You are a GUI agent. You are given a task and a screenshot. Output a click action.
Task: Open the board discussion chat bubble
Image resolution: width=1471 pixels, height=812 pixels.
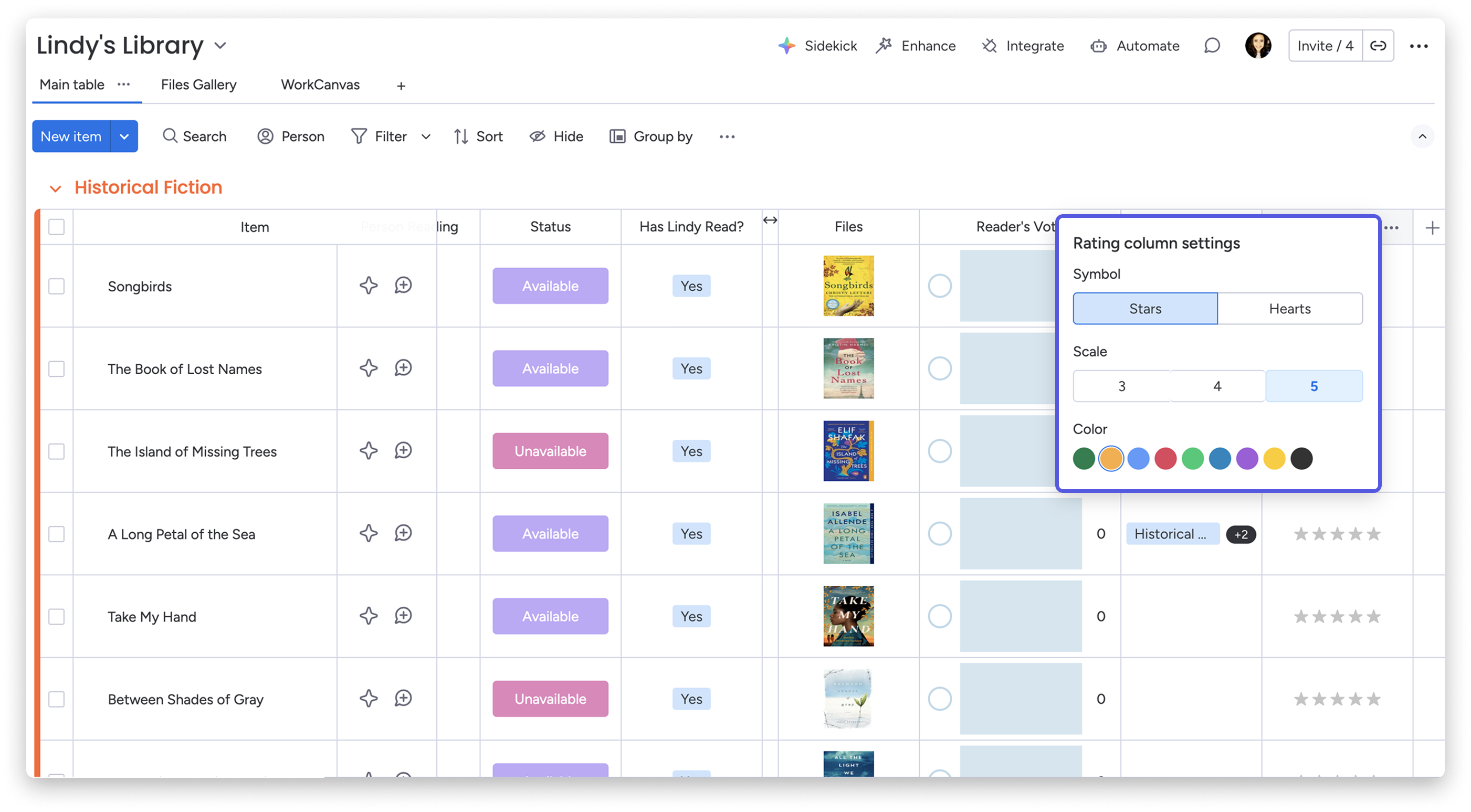1212,46
